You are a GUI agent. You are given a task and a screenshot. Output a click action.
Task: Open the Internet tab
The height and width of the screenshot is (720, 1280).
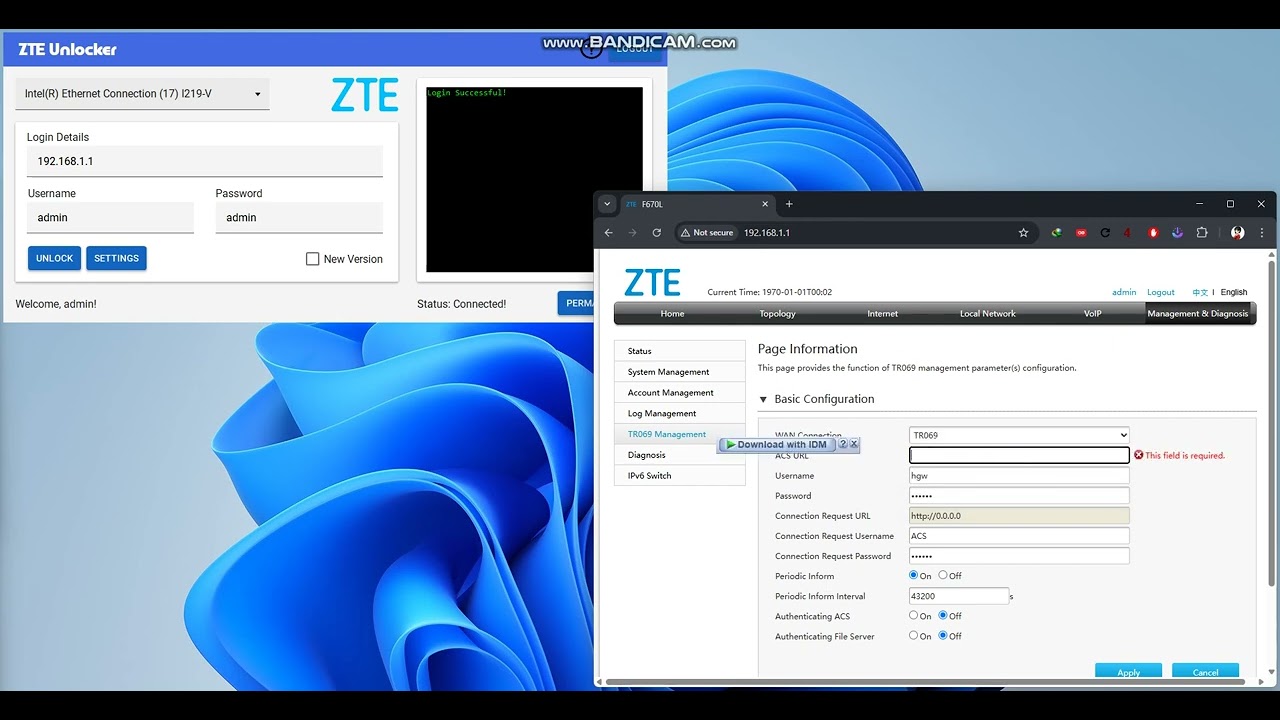[882, 313]
